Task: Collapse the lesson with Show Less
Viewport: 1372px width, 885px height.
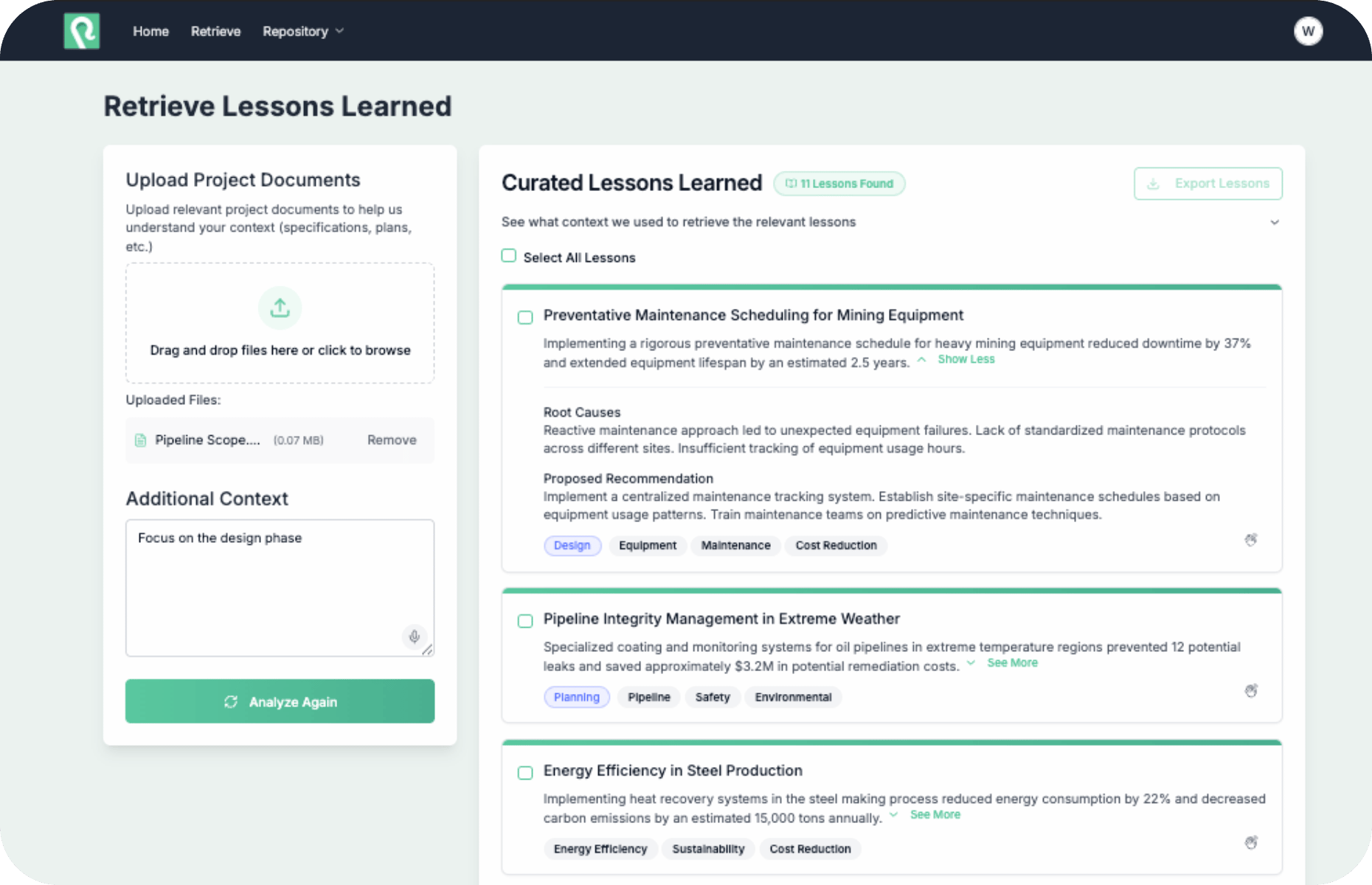Action: click(966, 359)
